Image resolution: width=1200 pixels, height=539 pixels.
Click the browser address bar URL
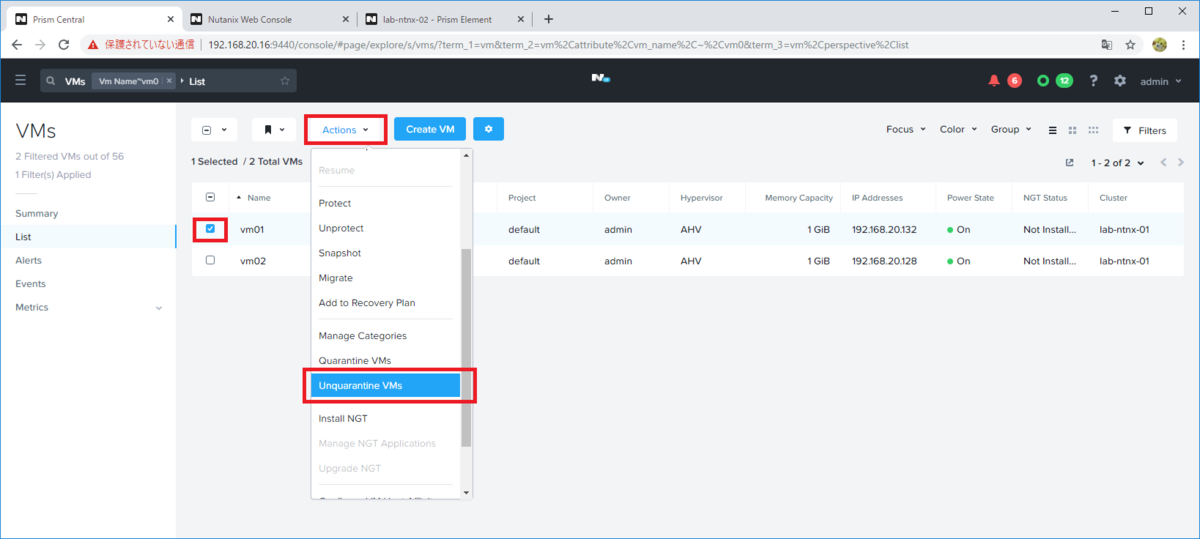pos(558,45)
